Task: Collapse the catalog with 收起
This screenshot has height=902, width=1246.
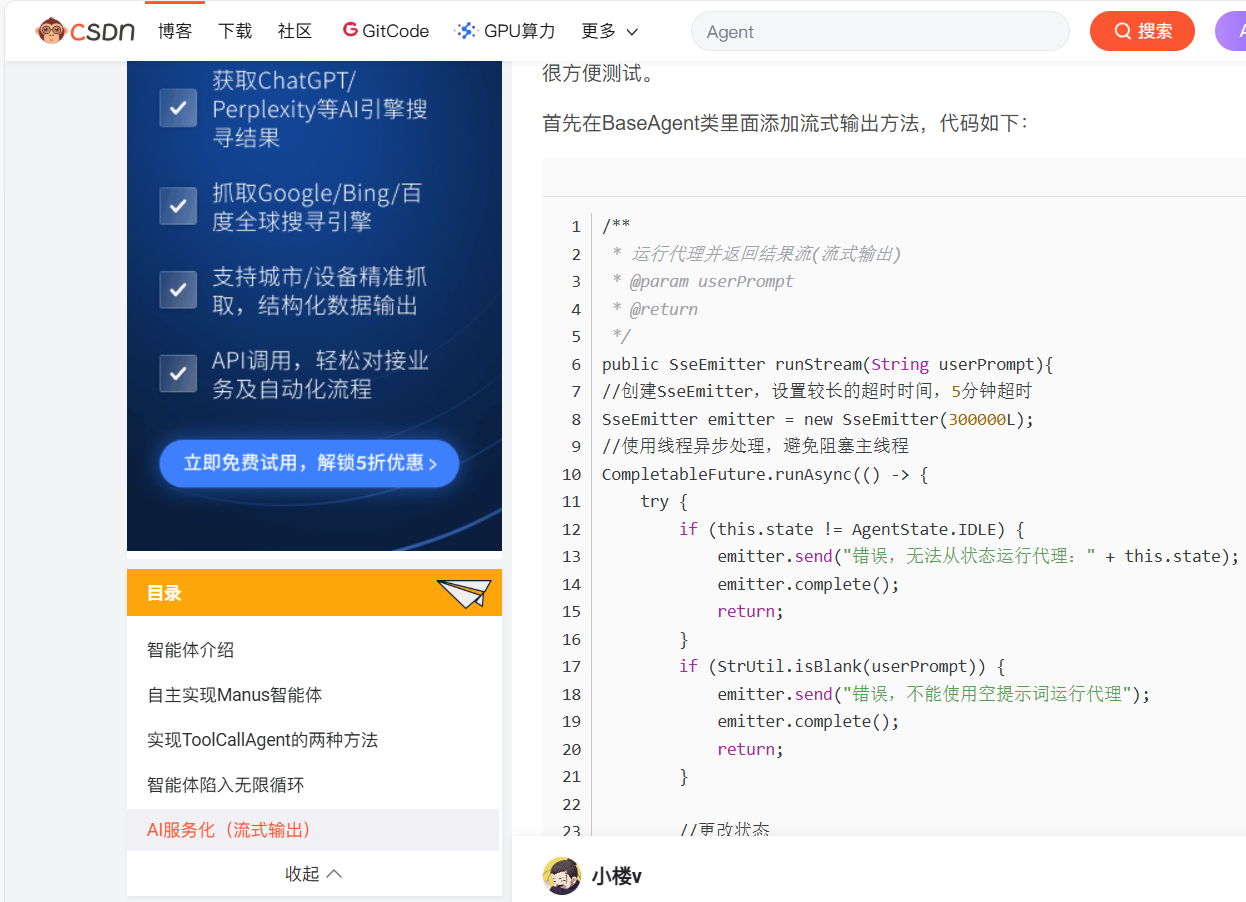Action: 314,874
